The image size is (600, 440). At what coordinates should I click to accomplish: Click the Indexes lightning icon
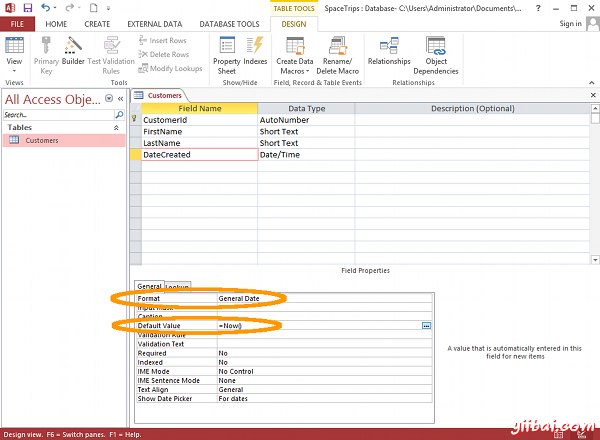(255, 50)
